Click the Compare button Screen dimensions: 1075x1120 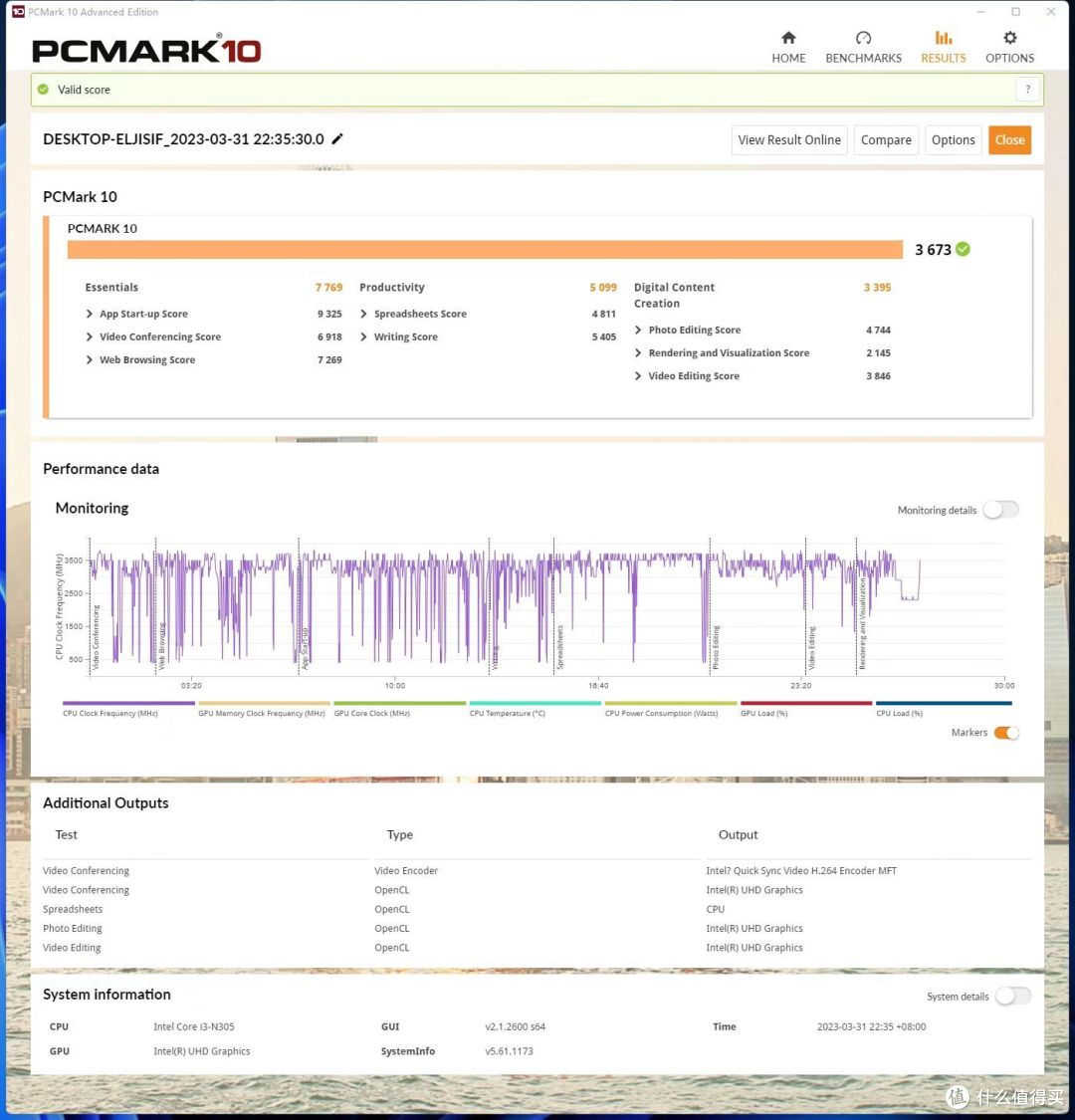[886, 140]
